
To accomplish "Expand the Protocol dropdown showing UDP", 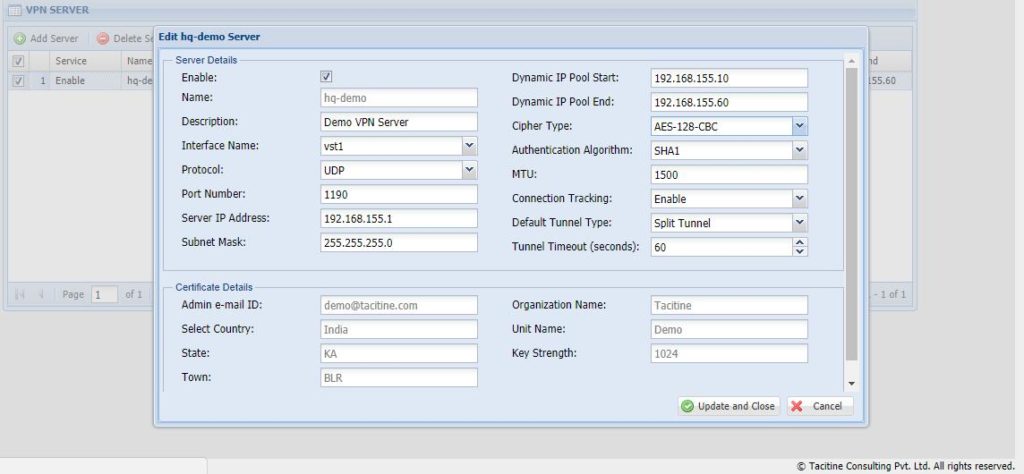I will [x=470, y=170].
